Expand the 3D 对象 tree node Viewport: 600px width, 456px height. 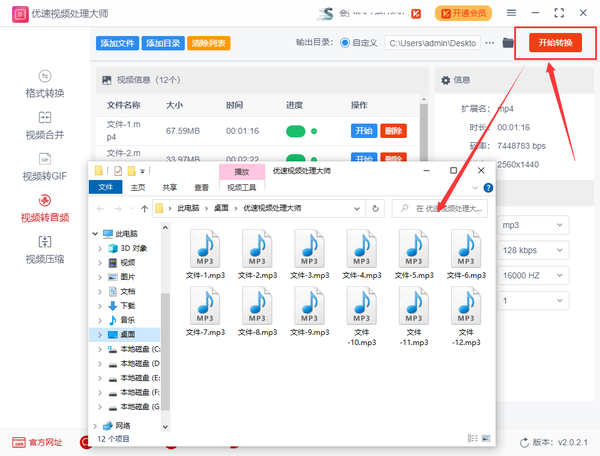[100, 248]
